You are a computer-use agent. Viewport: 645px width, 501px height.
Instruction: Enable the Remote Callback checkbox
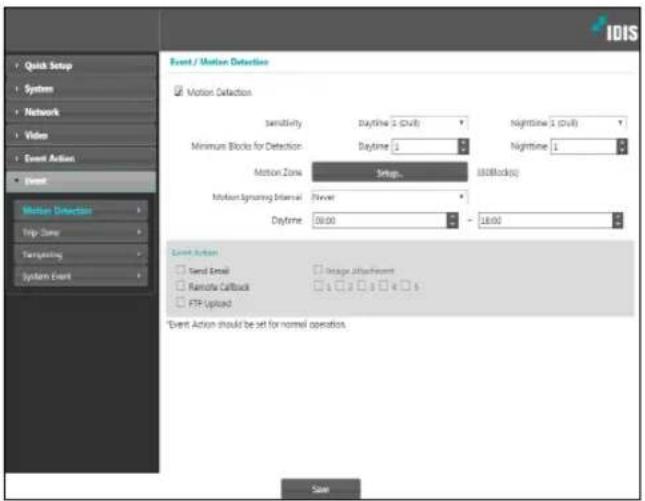point(181,286)
